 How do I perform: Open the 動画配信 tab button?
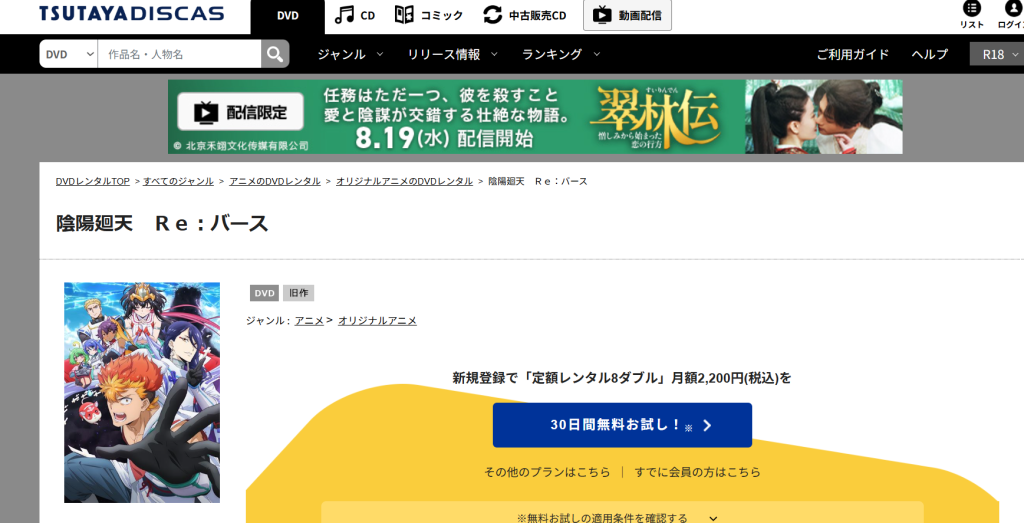627,15
